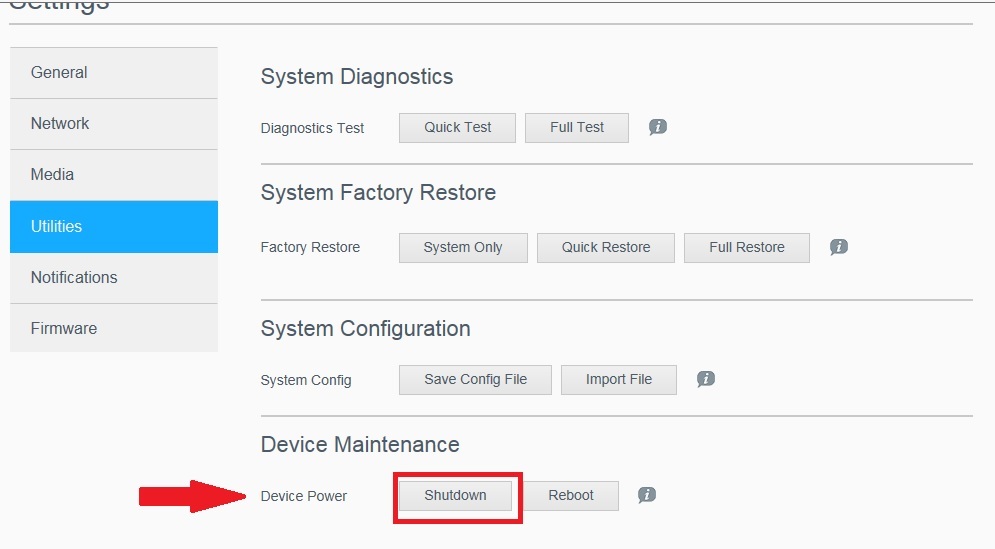This screenshot has width=995, height=549.
Task: Run the Quick Test diagnostic
Action: [457, 127]
